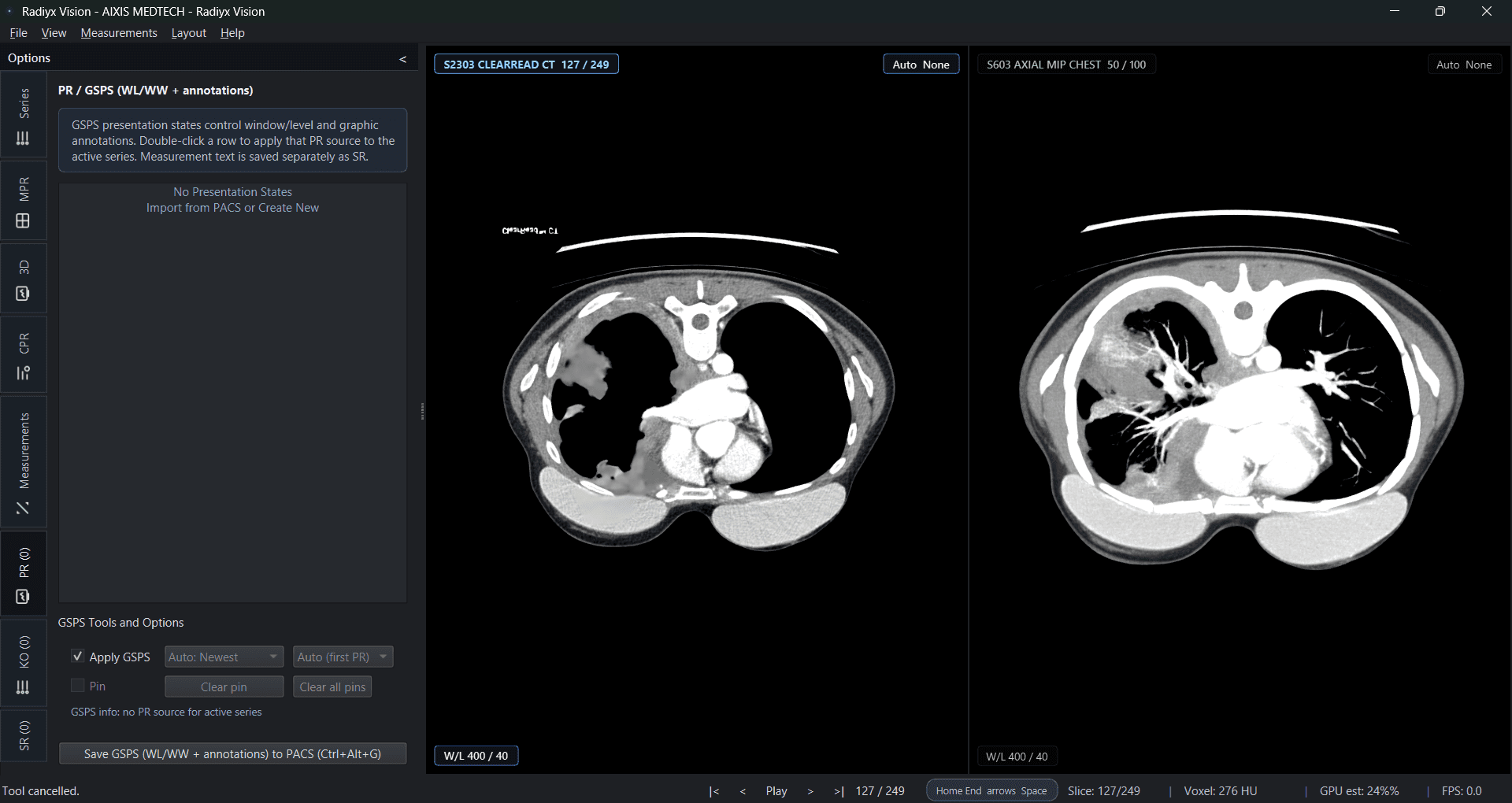Image resolution: width=1512 pixels, height=803 pixels.
Task: Click the right MIP chest image
Action: [1241, 390]
